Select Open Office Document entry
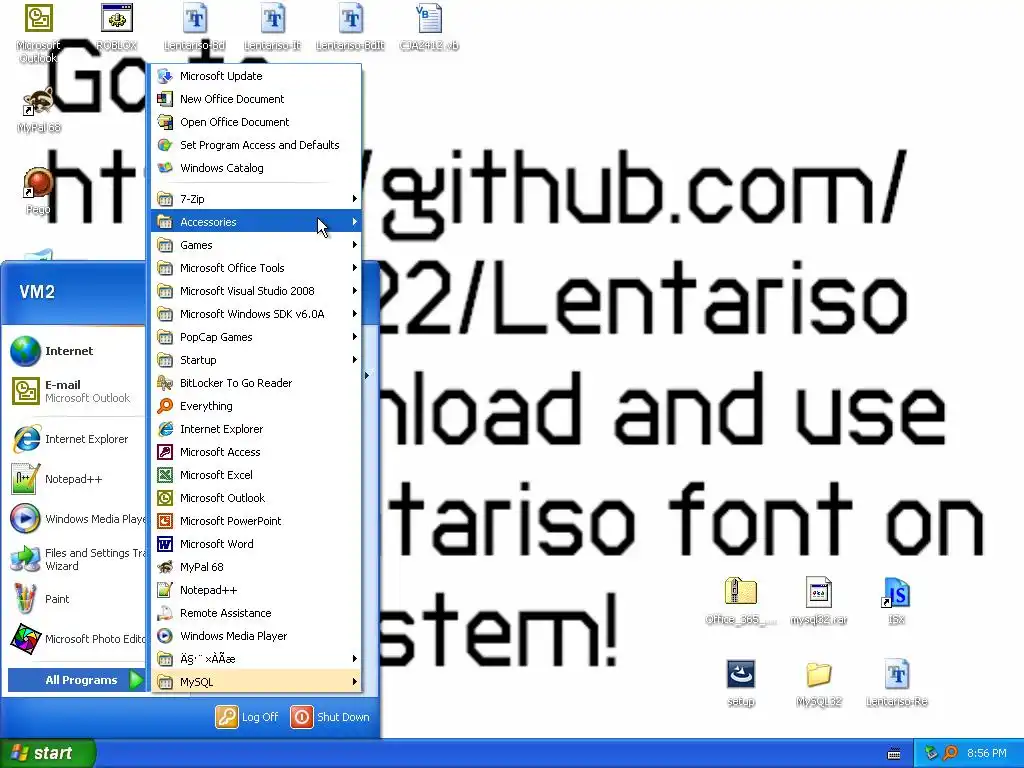This screenshot has width=1024, height=768. point(256,121)
